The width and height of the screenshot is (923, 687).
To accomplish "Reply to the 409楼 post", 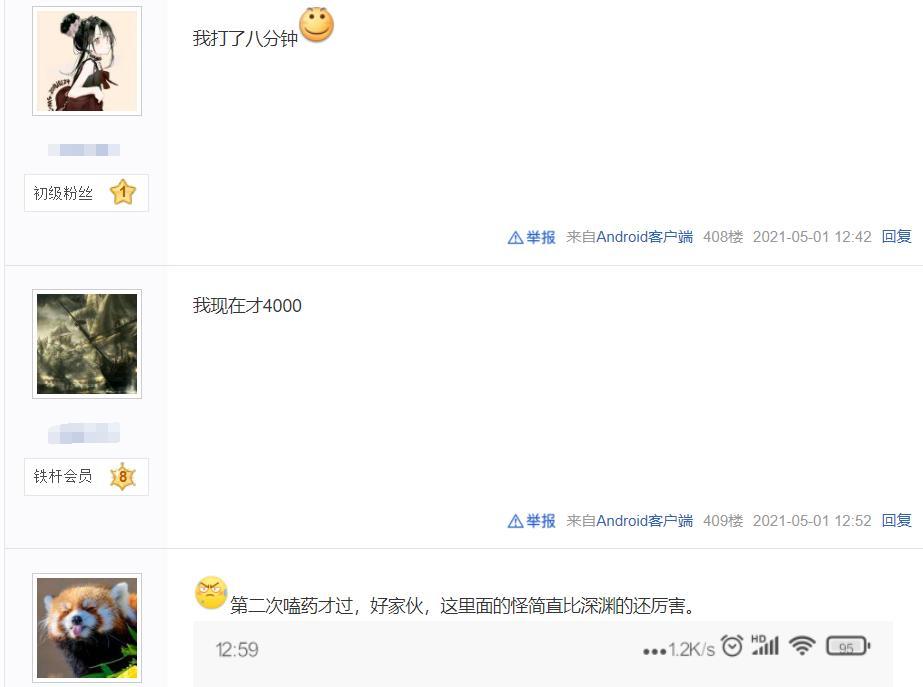I will (897, 520).
